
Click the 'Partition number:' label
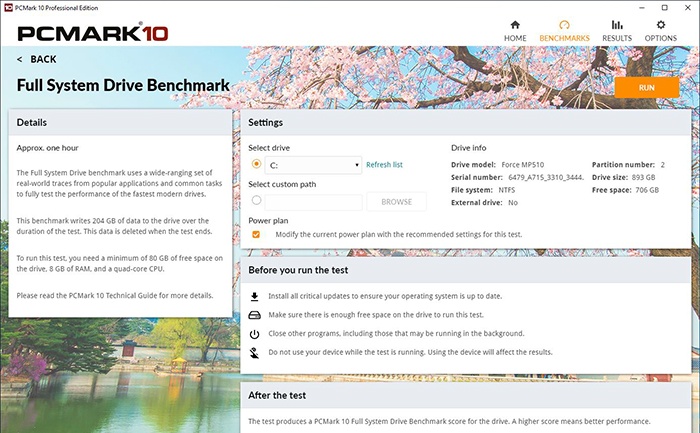click(623, 165)
